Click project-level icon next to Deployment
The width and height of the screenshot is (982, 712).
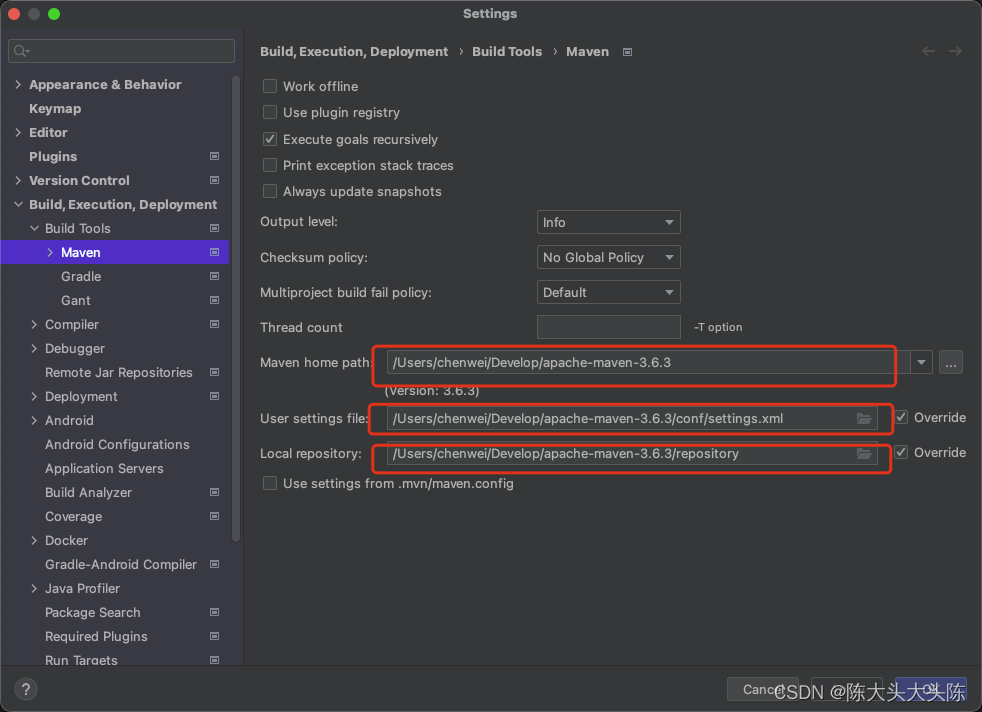(214, 396)
